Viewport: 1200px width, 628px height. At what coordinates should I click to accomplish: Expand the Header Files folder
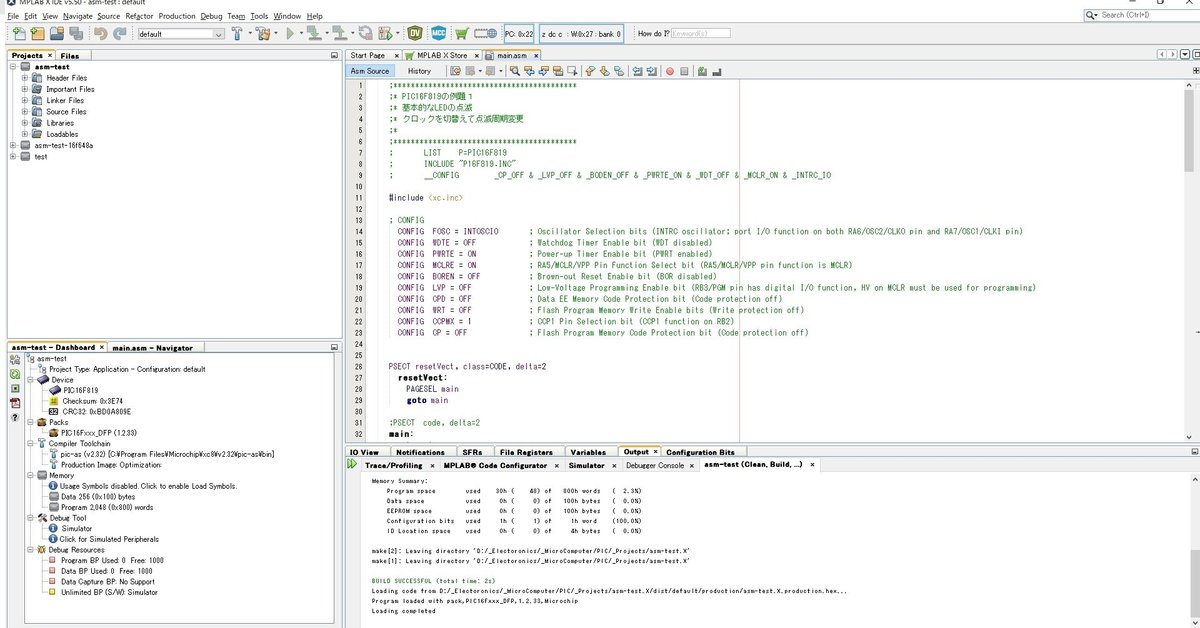tap(25, 78)
